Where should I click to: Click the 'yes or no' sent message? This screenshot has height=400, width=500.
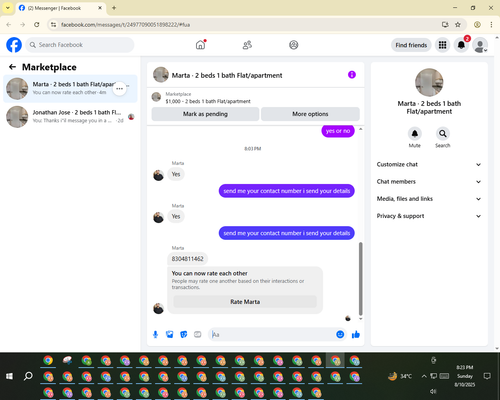point(338,131)
